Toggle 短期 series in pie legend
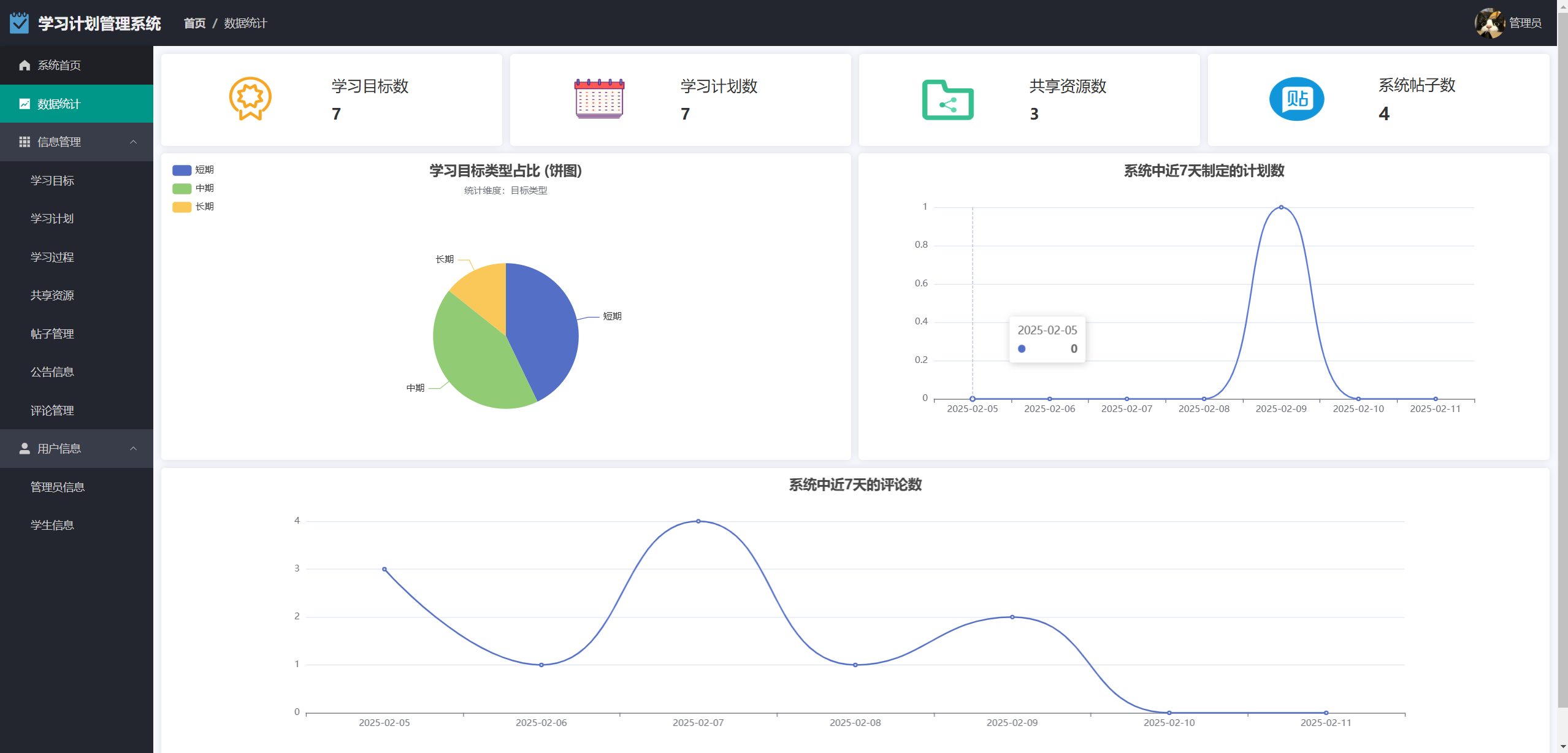 point(182,170)
